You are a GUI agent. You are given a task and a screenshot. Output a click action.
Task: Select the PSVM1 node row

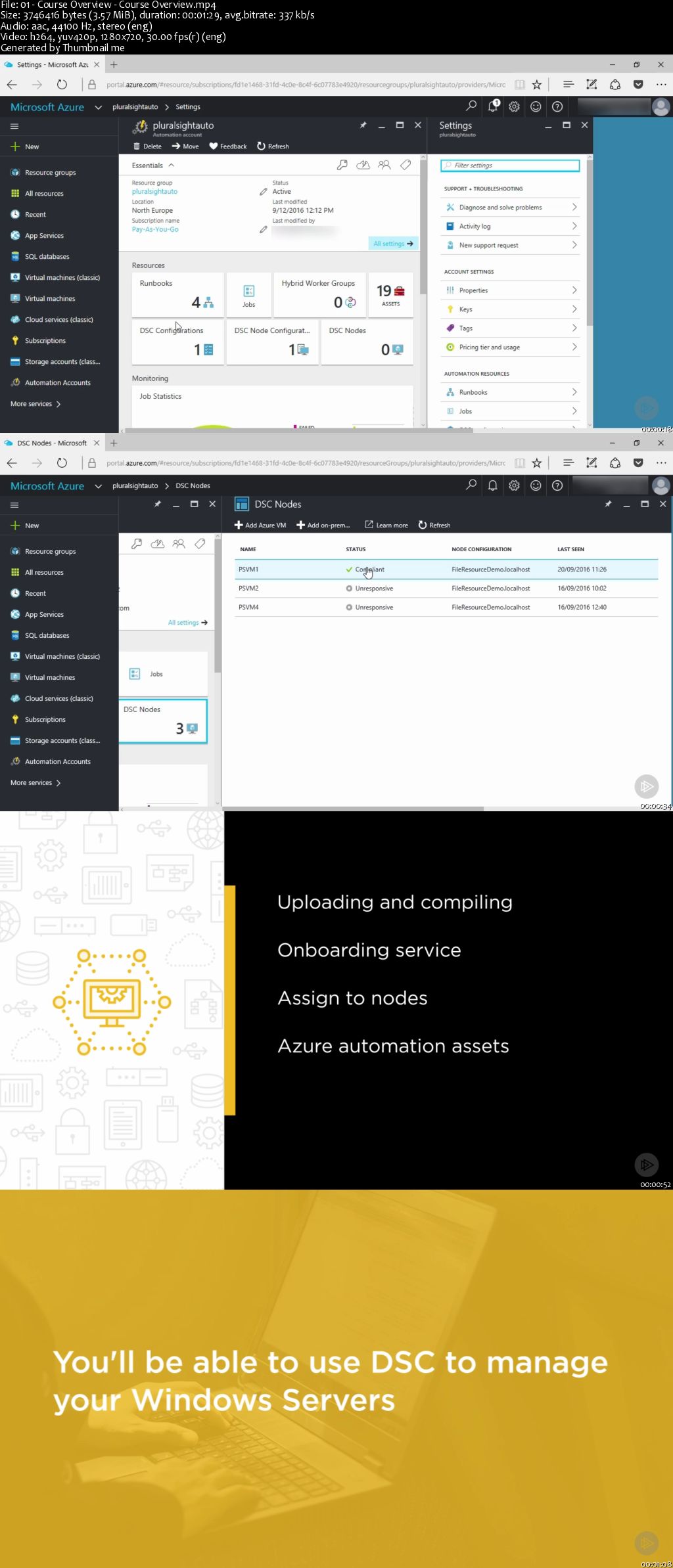446,570
